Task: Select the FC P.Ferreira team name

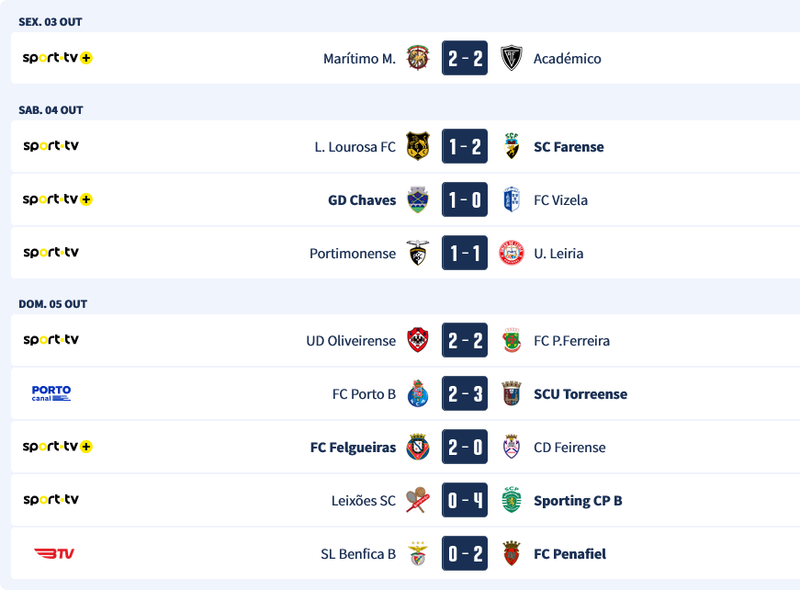Action: point(573,341)
